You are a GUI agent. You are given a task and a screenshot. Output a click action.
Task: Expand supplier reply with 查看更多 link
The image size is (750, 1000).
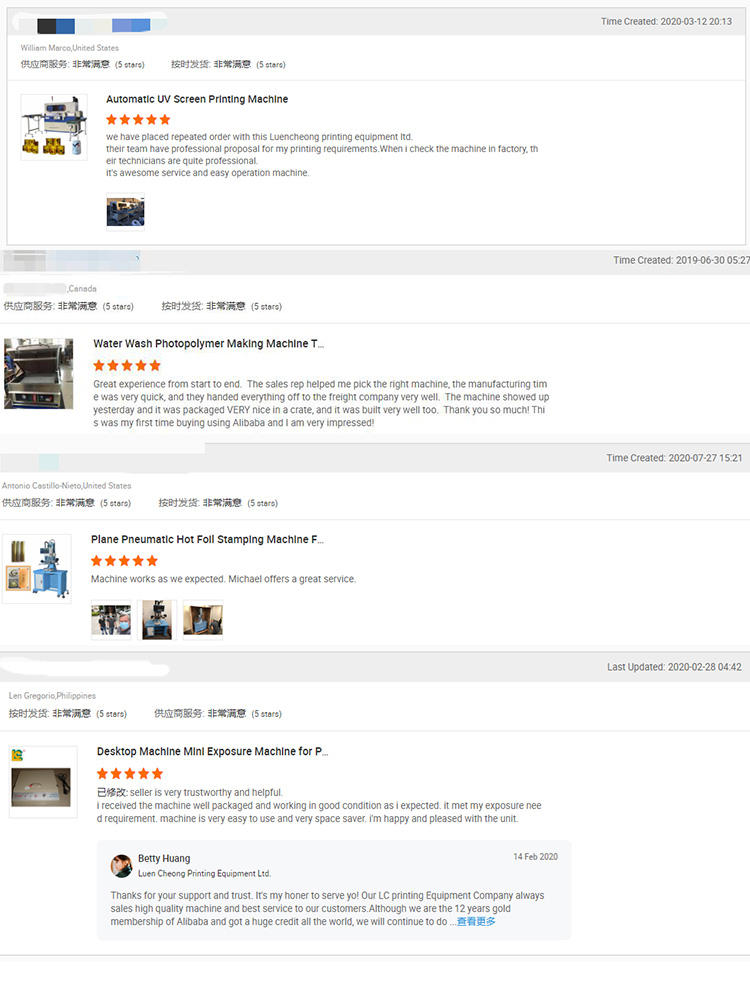476,922
